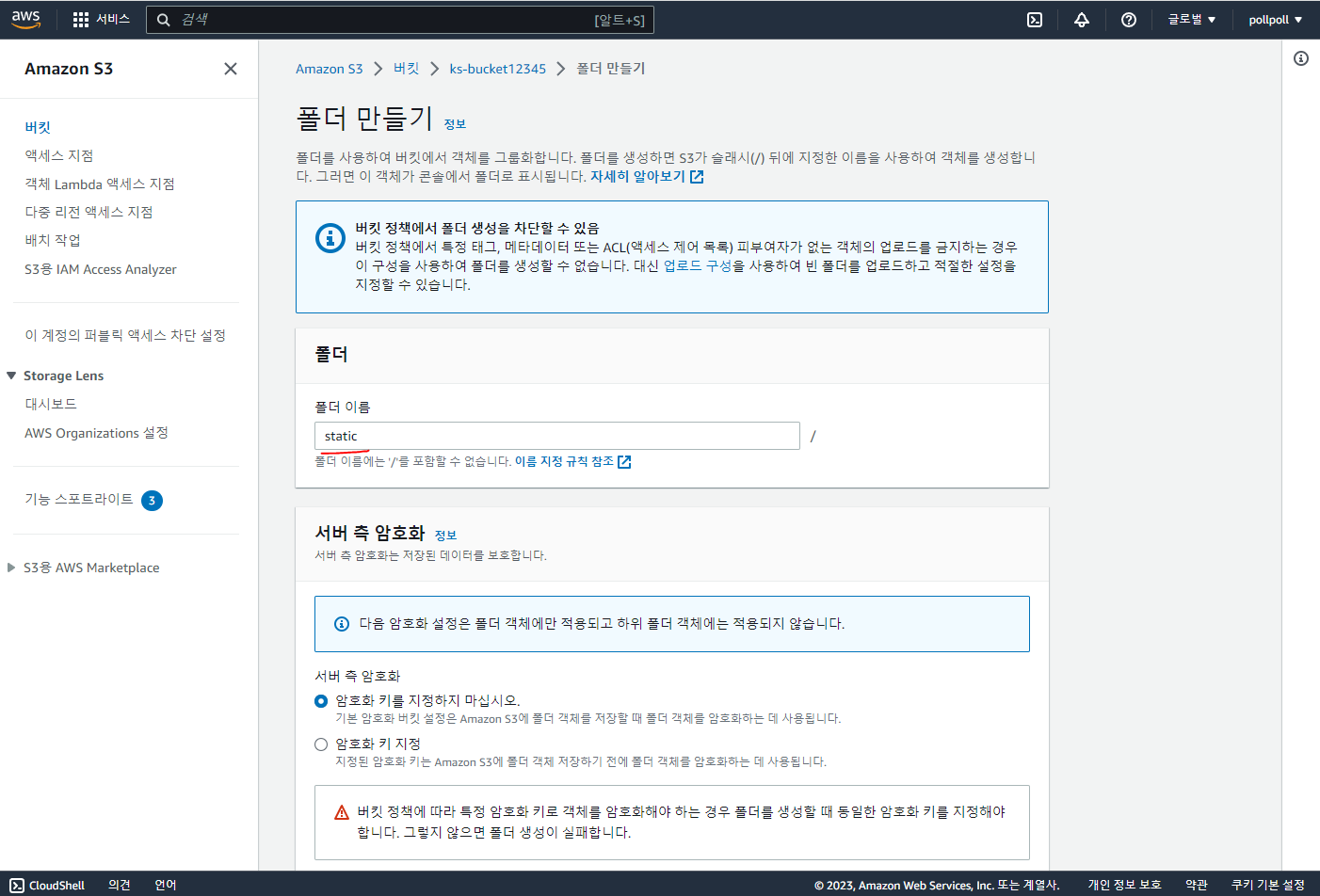Select 암호화 키 지정 radio option

(321, 744)
